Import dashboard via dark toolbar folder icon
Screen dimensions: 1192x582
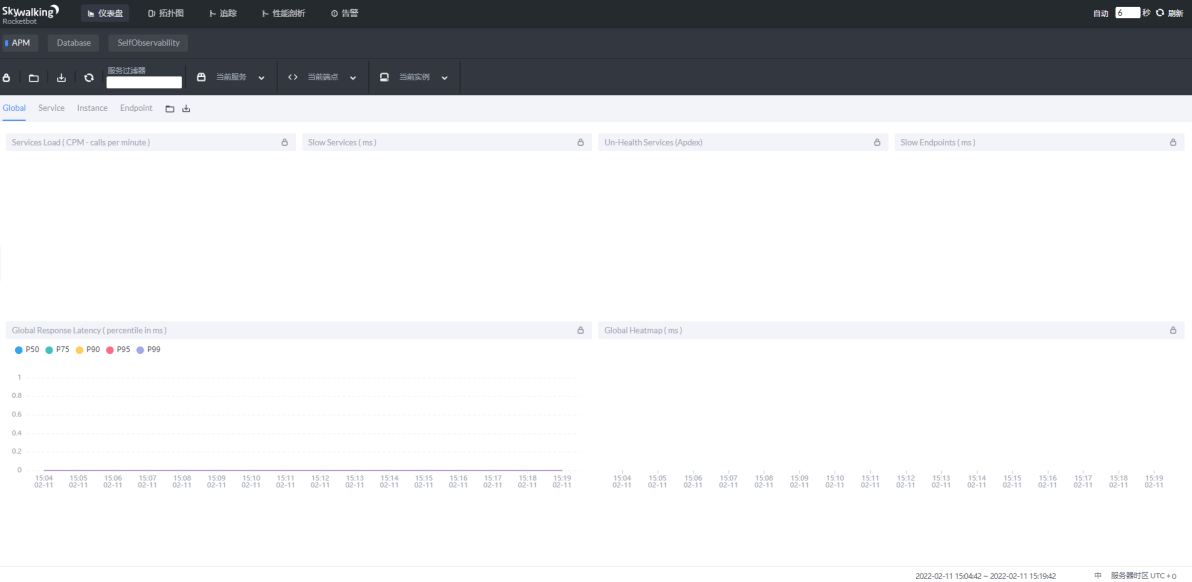pyautogui.click(x=33, y=77)
